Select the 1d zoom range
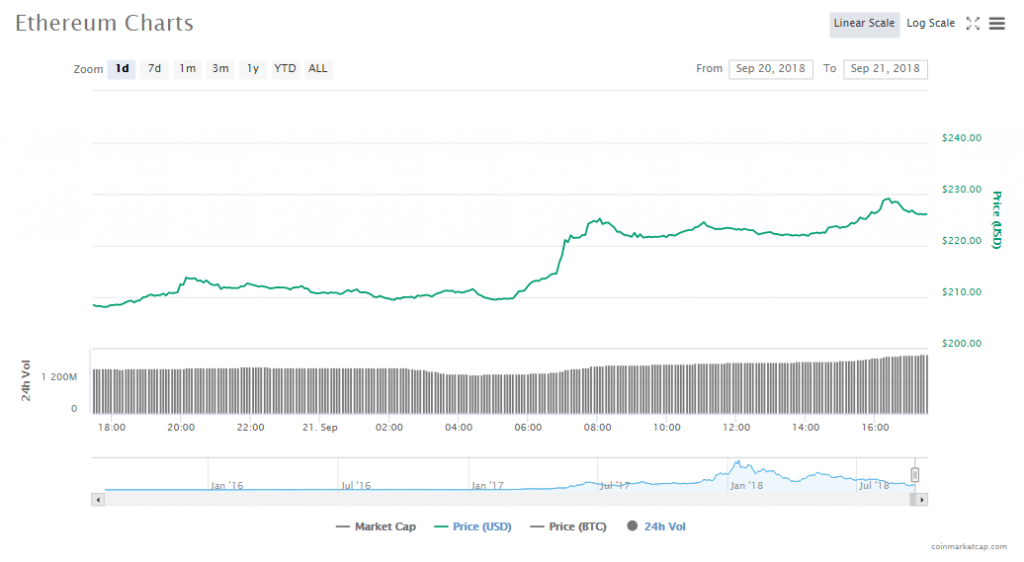Viewport: 1024px width, 562px height. [x=122, y=69]
